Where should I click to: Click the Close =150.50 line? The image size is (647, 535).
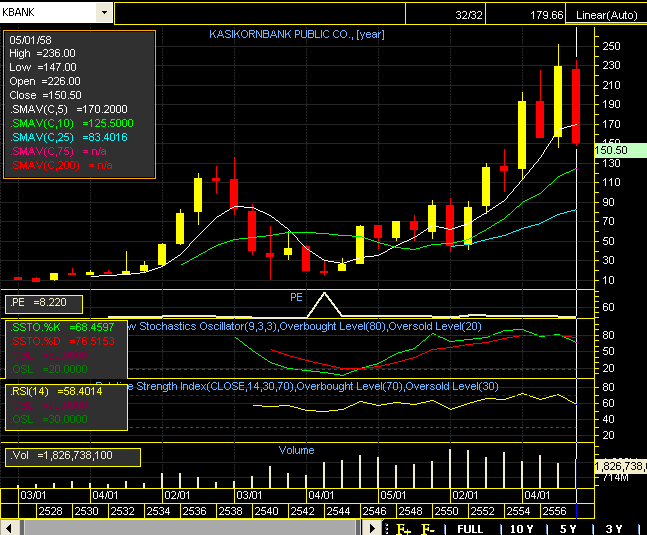point(45,95)
